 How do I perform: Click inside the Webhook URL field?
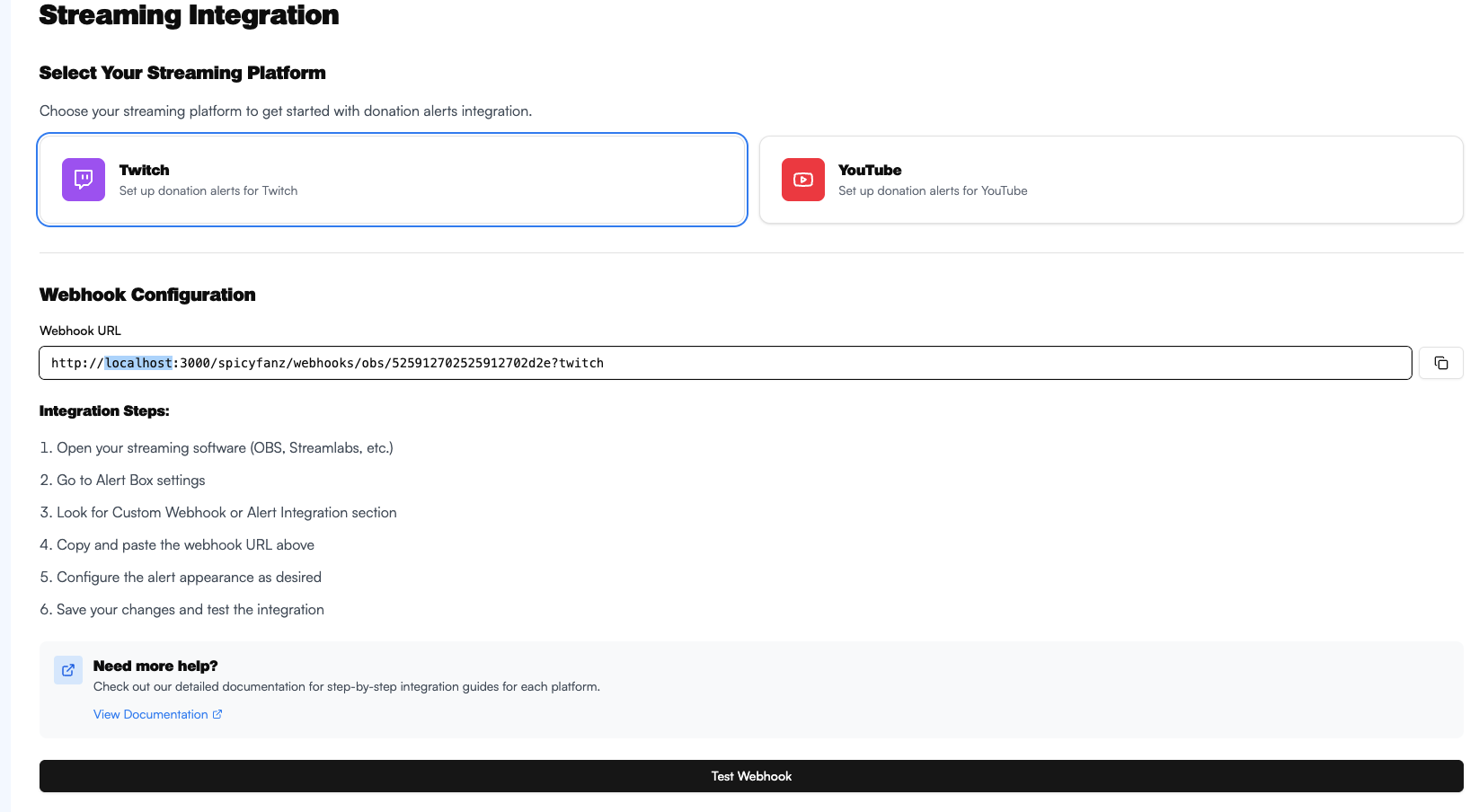[x=725, y=363]
